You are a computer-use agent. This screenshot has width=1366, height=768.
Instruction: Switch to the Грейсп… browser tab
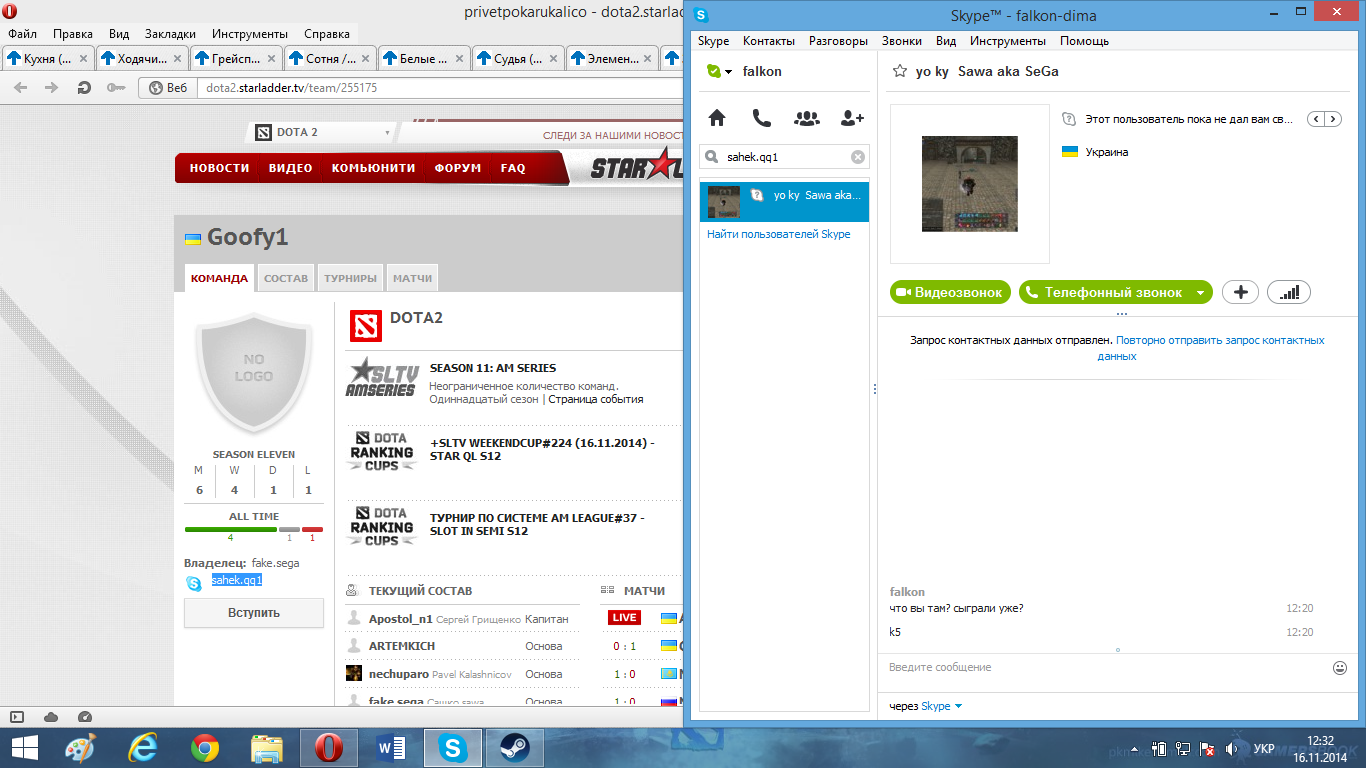point(236,58)
